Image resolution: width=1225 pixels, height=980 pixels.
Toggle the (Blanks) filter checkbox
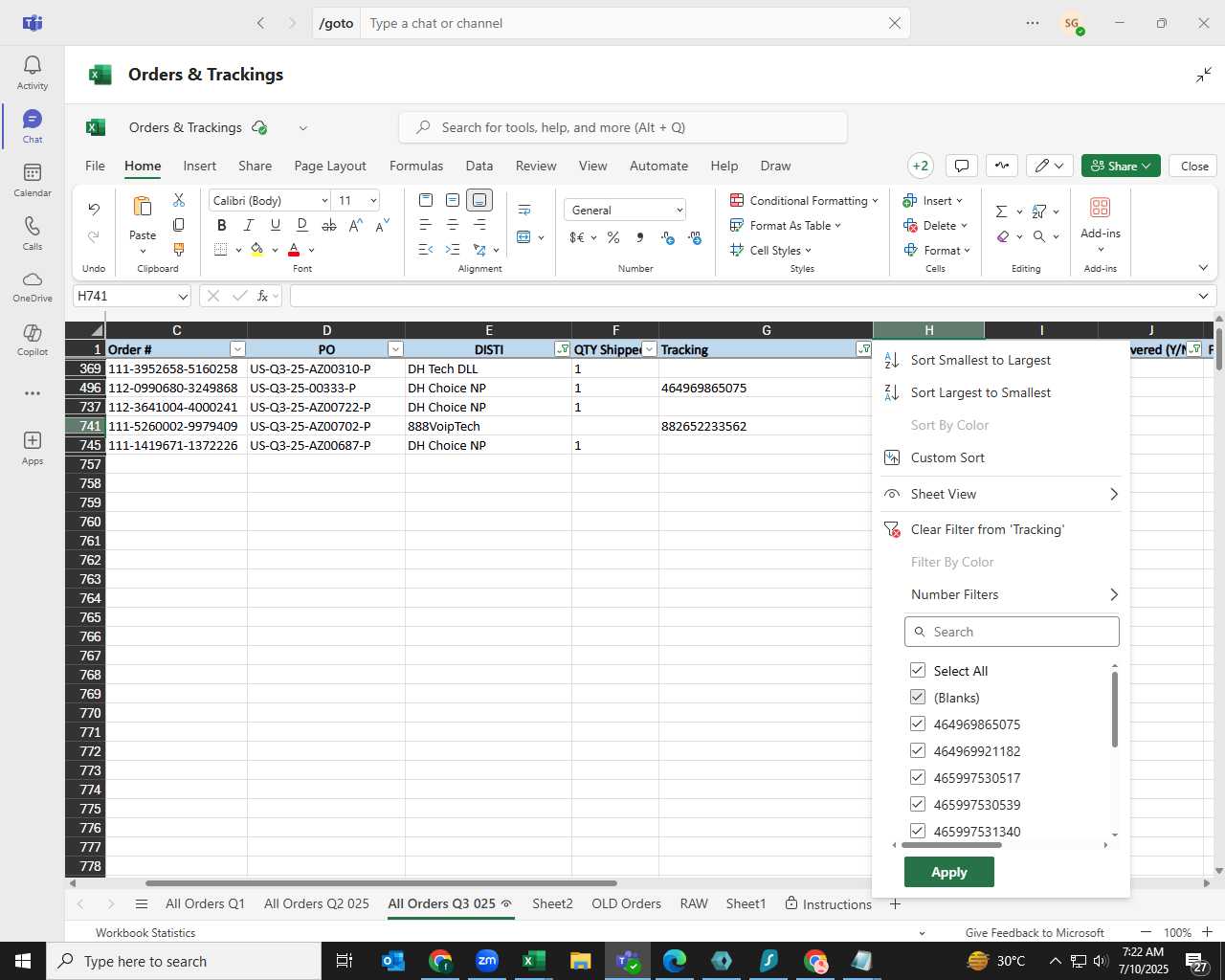pos(918,697)
